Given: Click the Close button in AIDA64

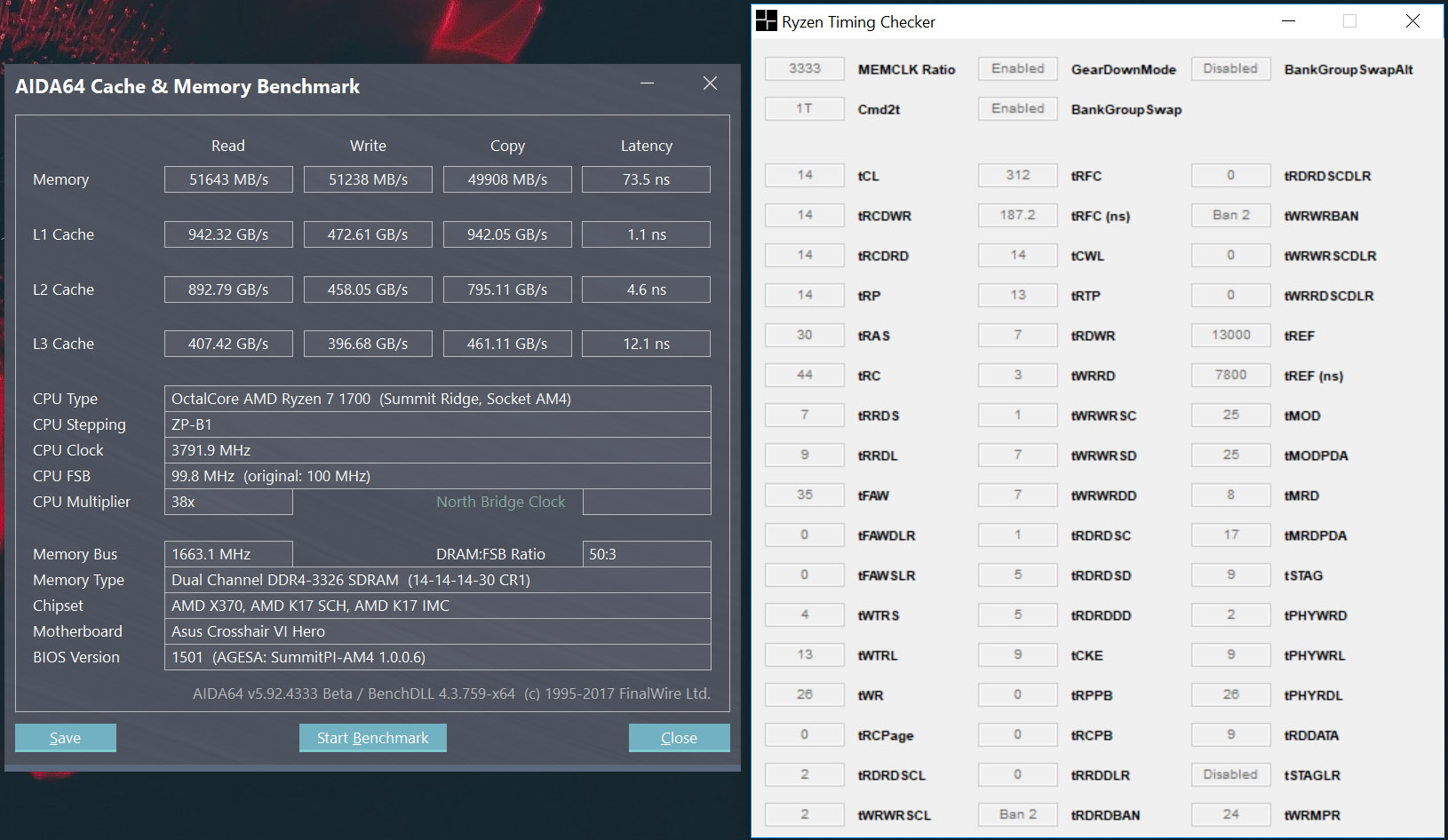Looking at the screenshot, I should click(680, 738).
